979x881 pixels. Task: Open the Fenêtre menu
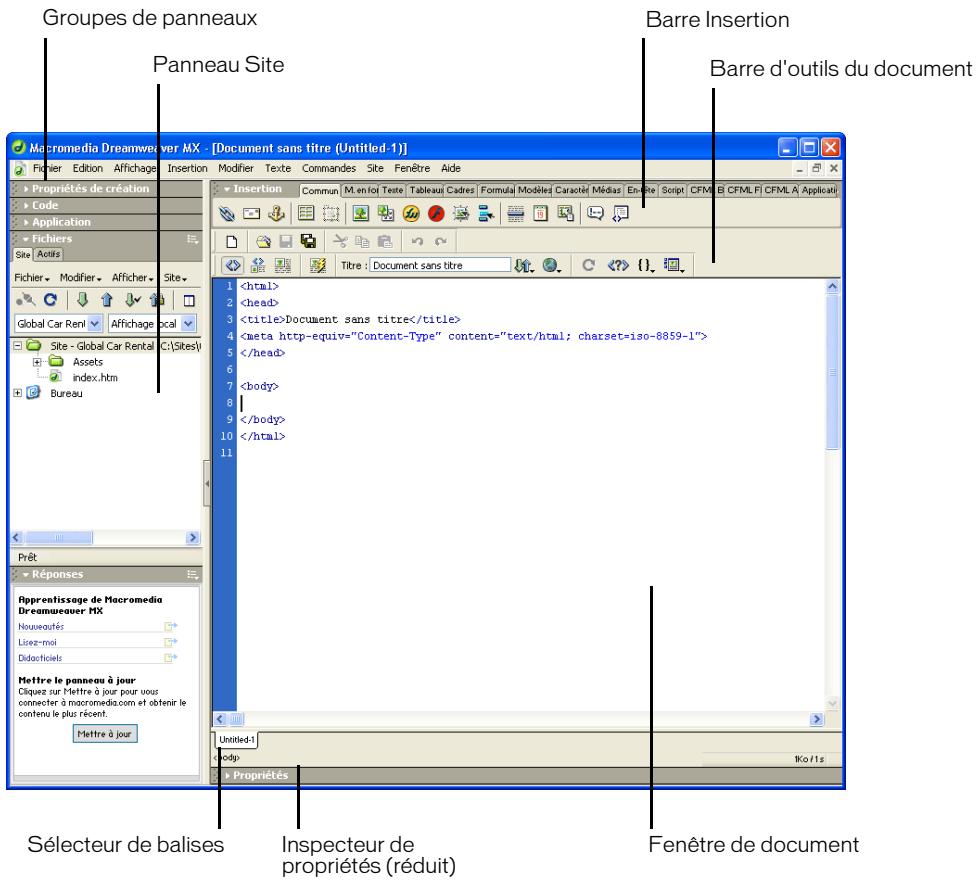pos(412,169)
